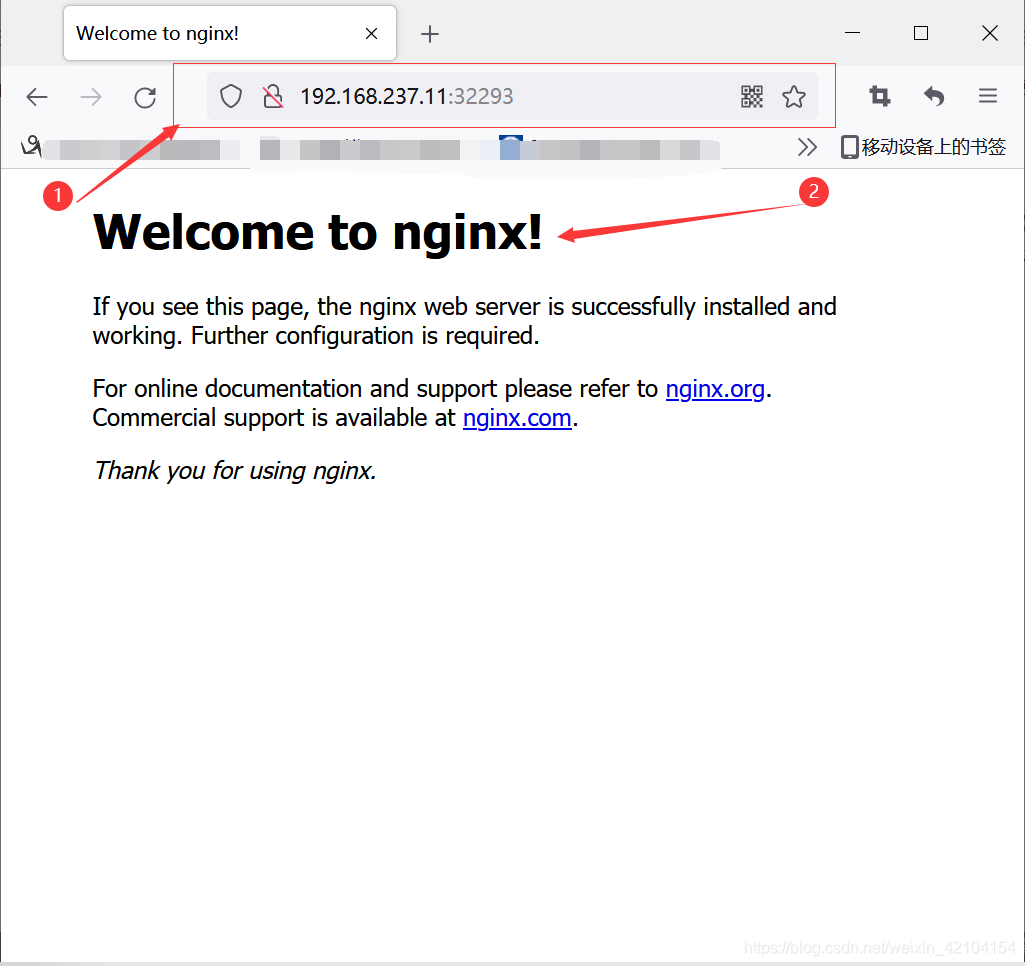Go back to the previous page
The height and width of the screenshot is (966, 1025).
click(37, 97)
